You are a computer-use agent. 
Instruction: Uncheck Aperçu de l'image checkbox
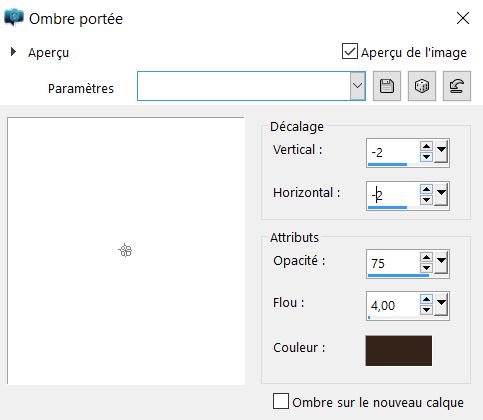[x=350, y=51]
